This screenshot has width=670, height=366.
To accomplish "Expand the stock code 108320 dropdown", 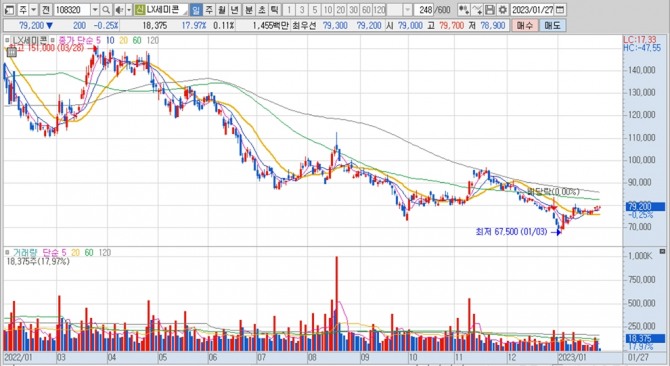I will tap(94, 10).
